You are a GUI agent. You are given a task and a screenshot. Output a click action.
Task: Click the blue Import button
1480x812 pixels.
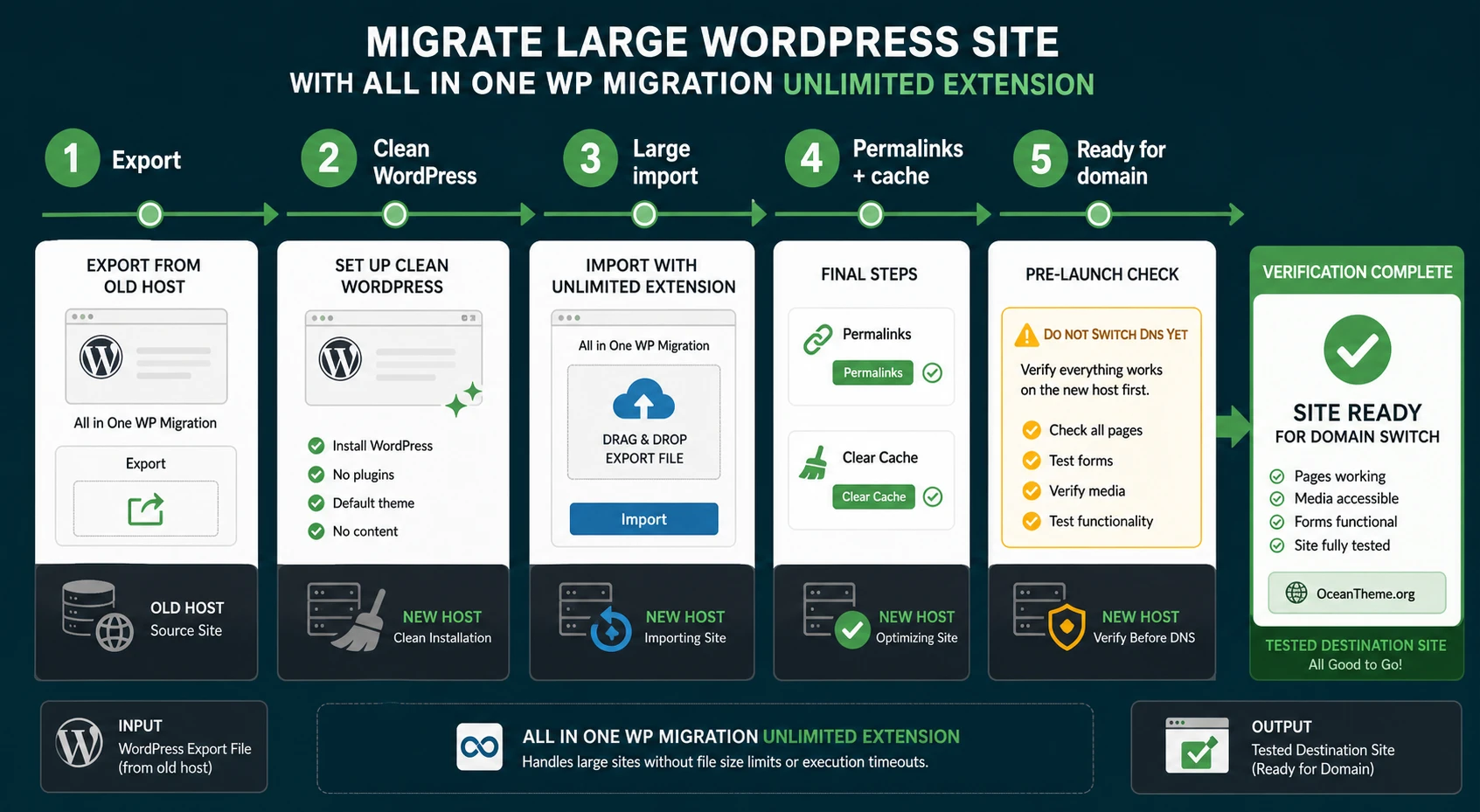(x=644, y=519)
